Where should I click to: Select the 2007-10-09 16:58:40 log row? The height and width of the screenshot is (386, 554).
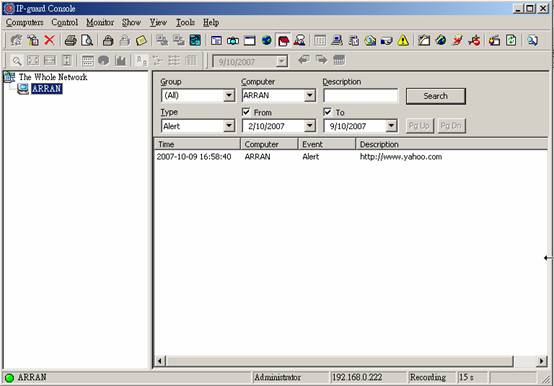tap(351, 157)
